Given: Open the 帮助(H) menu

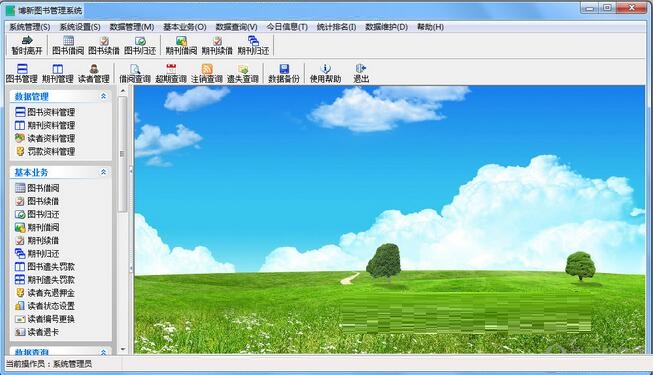Looking at the screenshot, I should [x=430, y=27].
